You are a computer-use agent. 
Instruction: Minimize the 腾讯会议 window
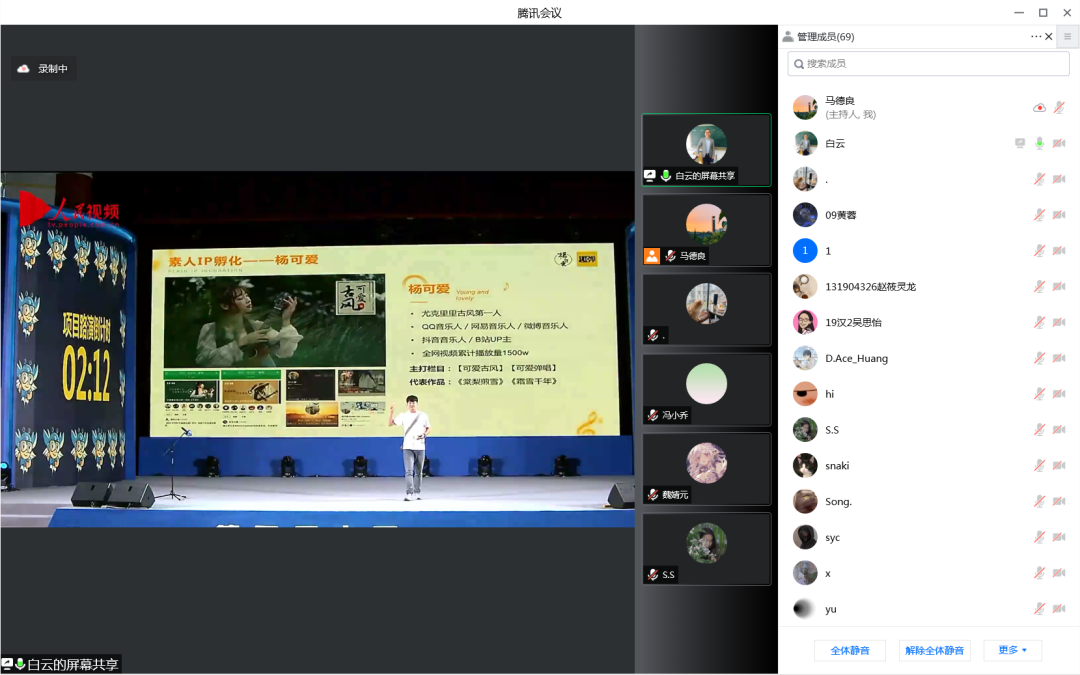(x=1019, y=12)
